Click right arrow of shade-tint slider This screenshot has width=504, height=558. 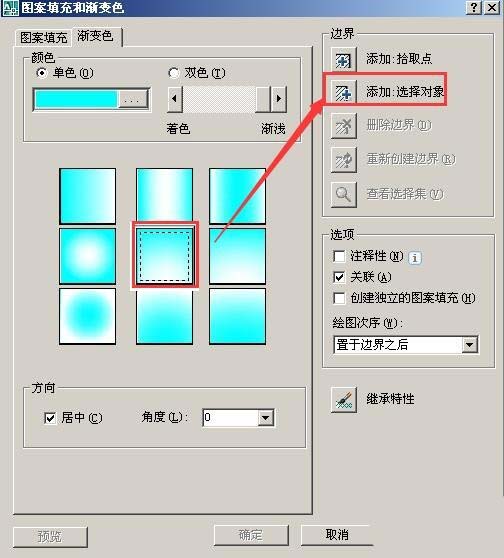click(279, 99)
